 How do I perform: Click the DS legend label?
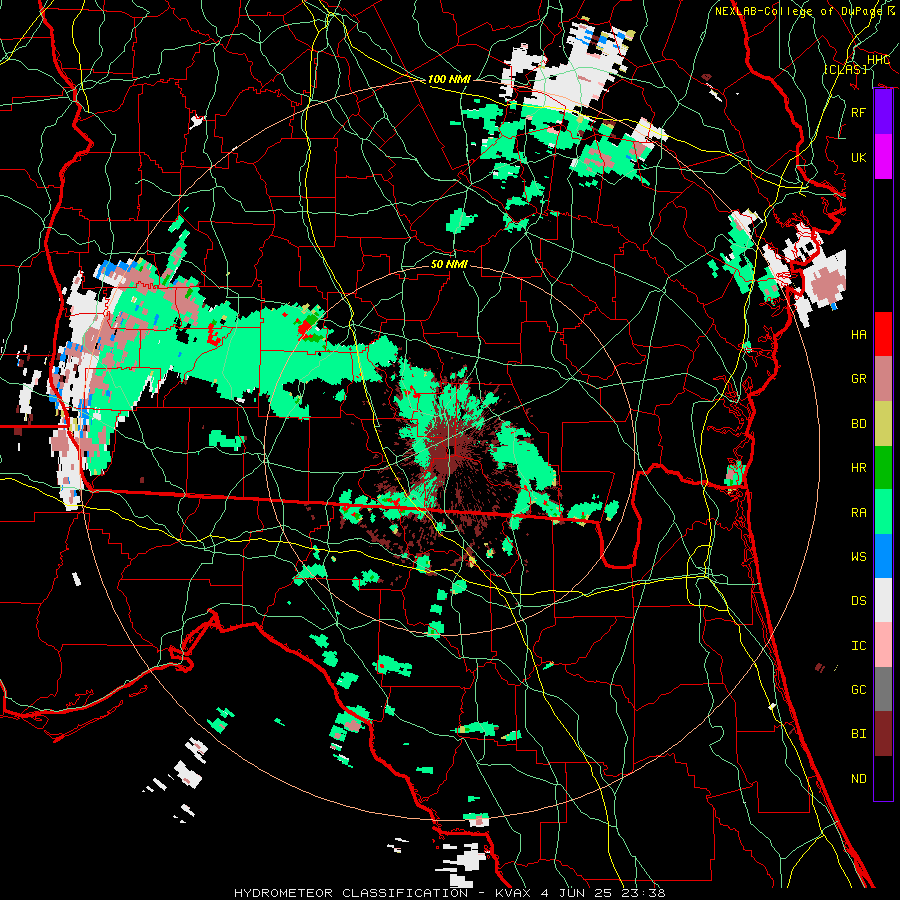tap(858, 601)
